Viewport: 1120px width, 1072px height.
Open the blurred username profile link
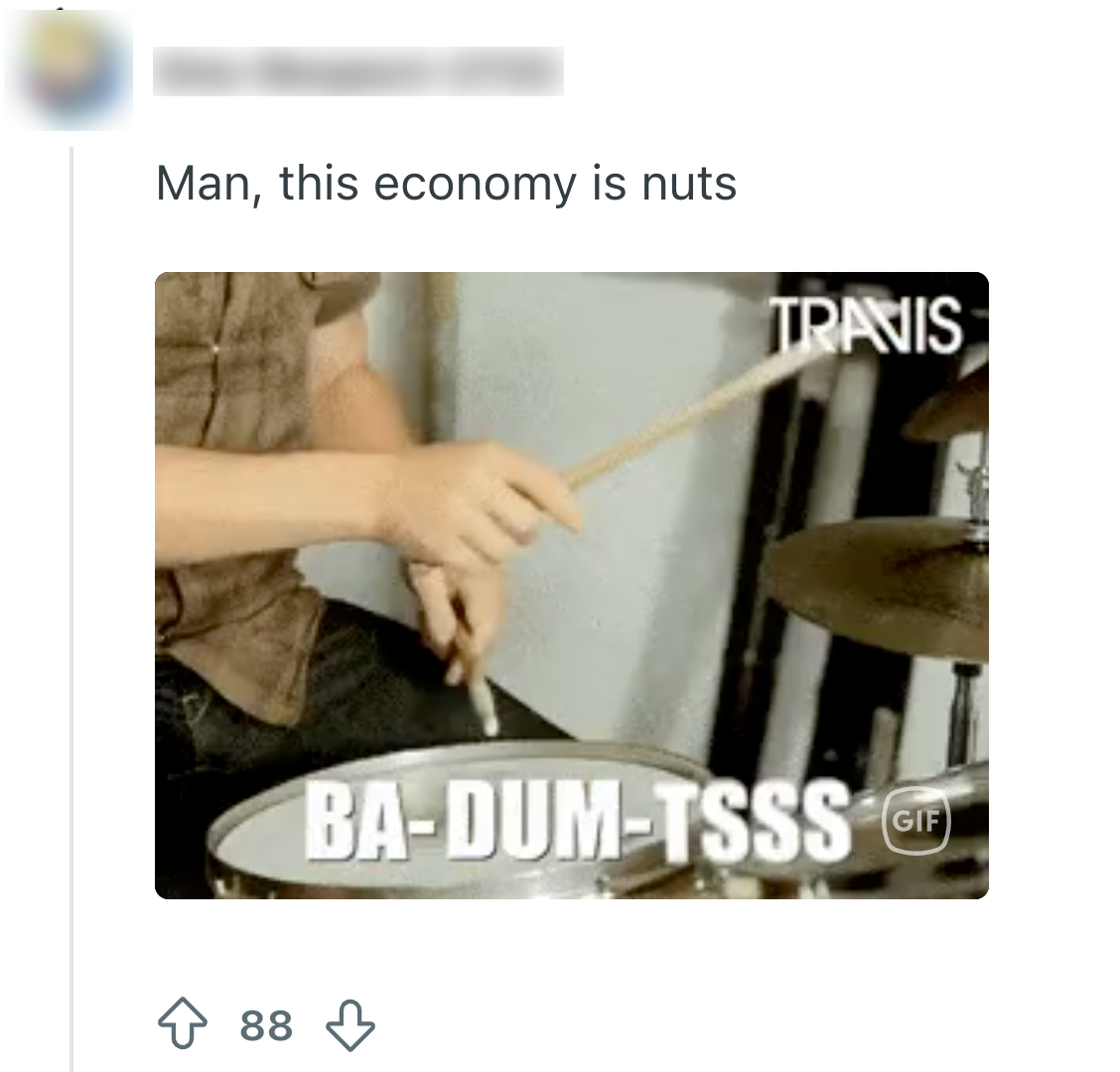coord(357,70)
